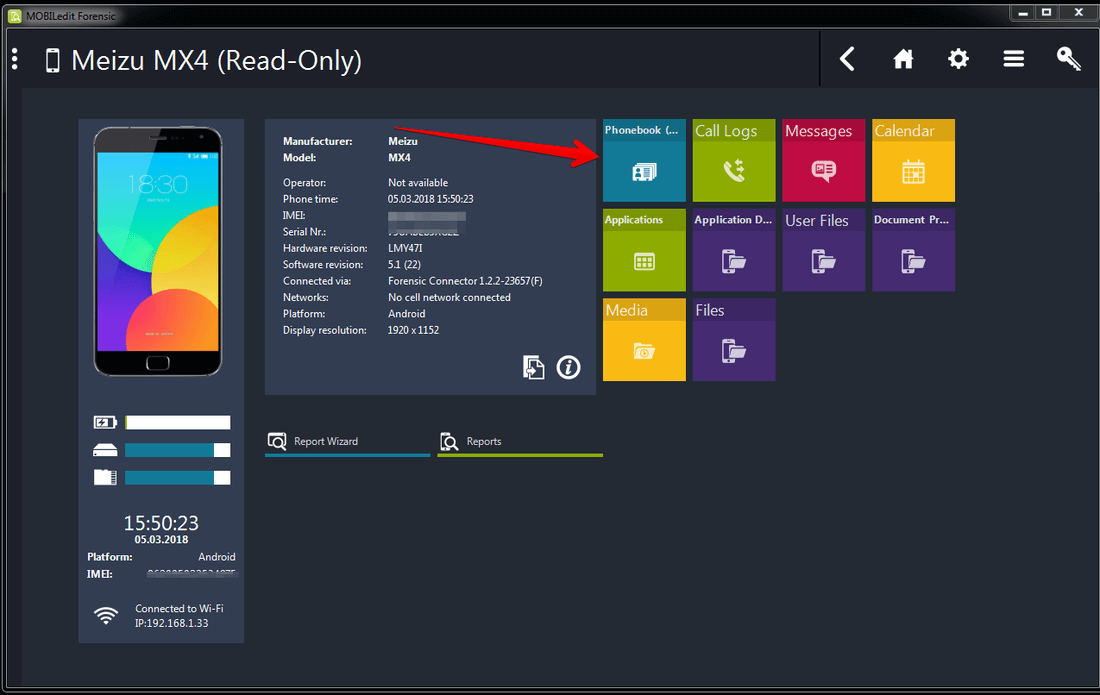Open the Messages tile

(x=823, y=161)
